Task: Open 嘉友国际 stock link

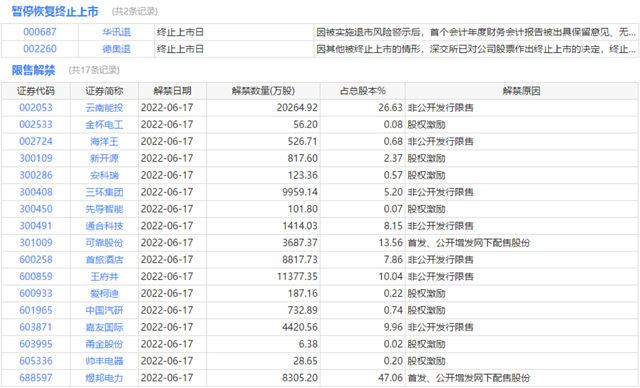Action: pos(104,327)
